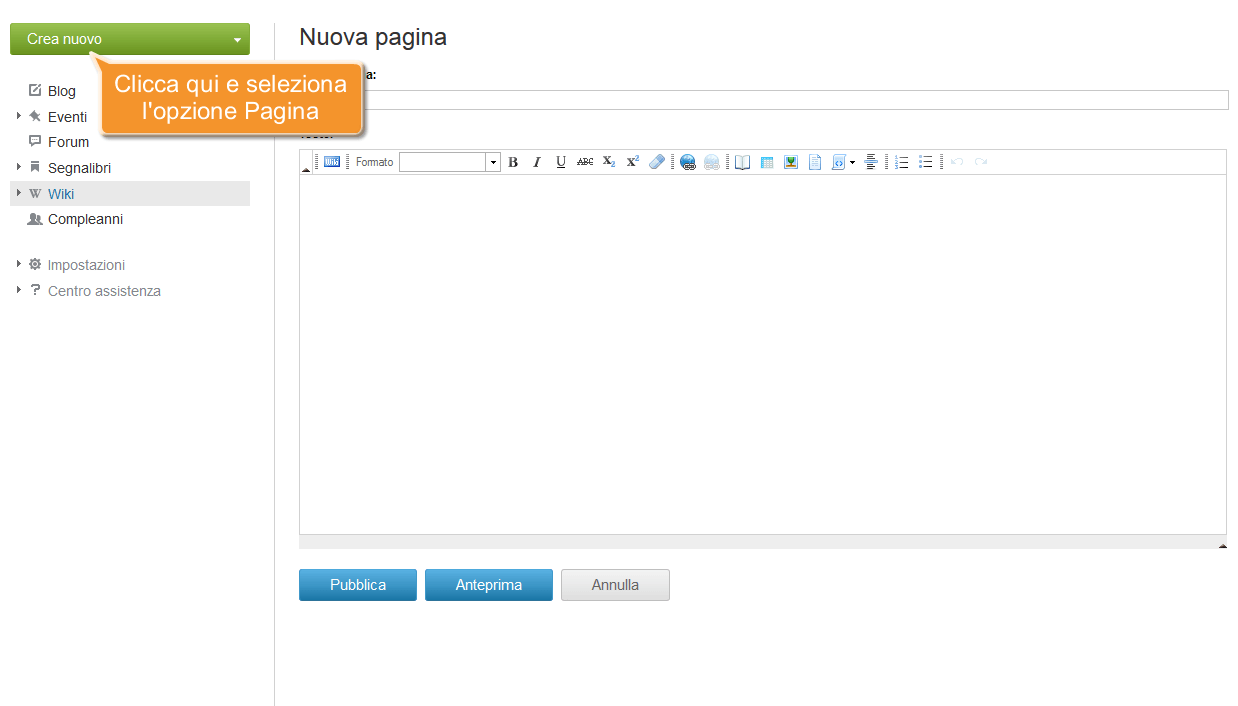
Task: Collapse the editor toolbar with the triangle
Action: [x=306, y=170]
